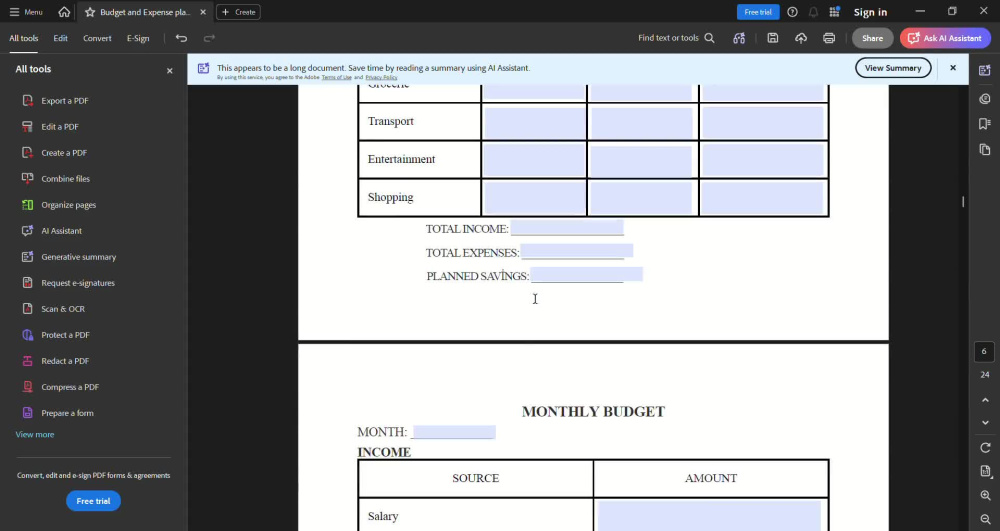Viewport: 1000px width, 531px height.
Task: Rotate the page view
Action: point(985,447)
